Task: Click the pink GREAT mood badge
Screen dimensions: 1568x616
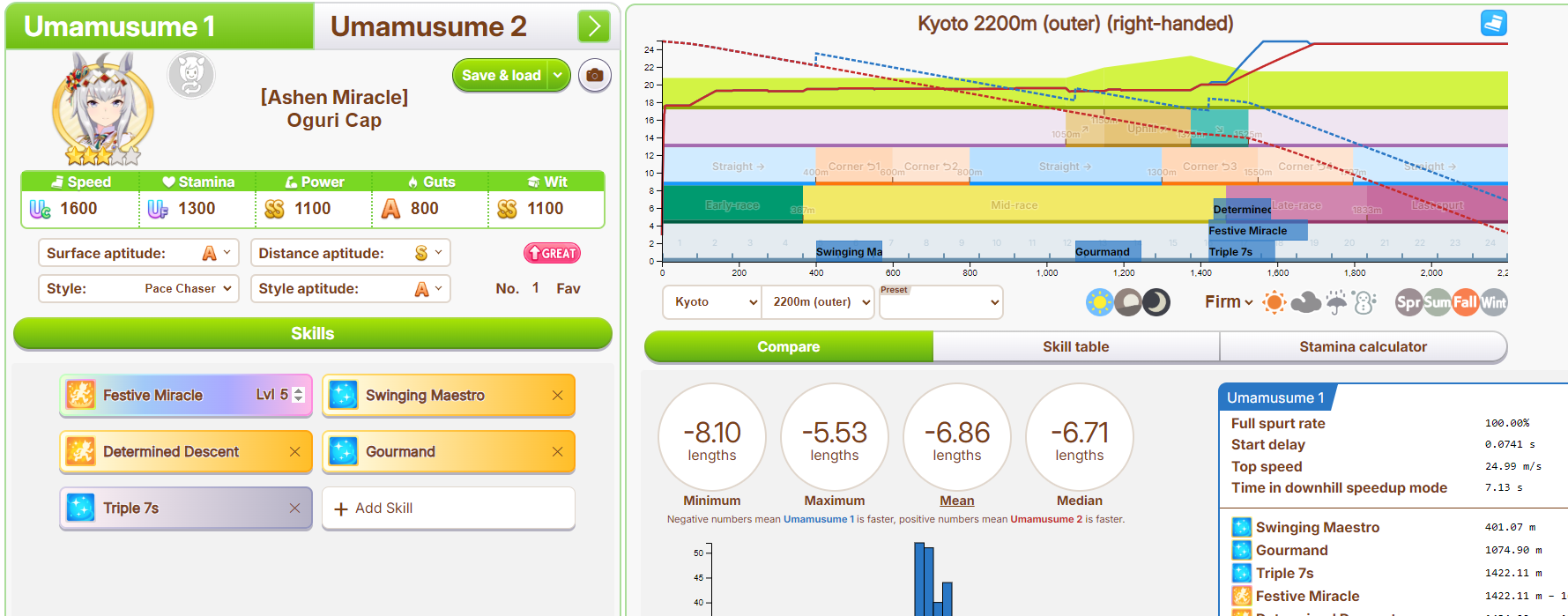Action: click(552, 254)
